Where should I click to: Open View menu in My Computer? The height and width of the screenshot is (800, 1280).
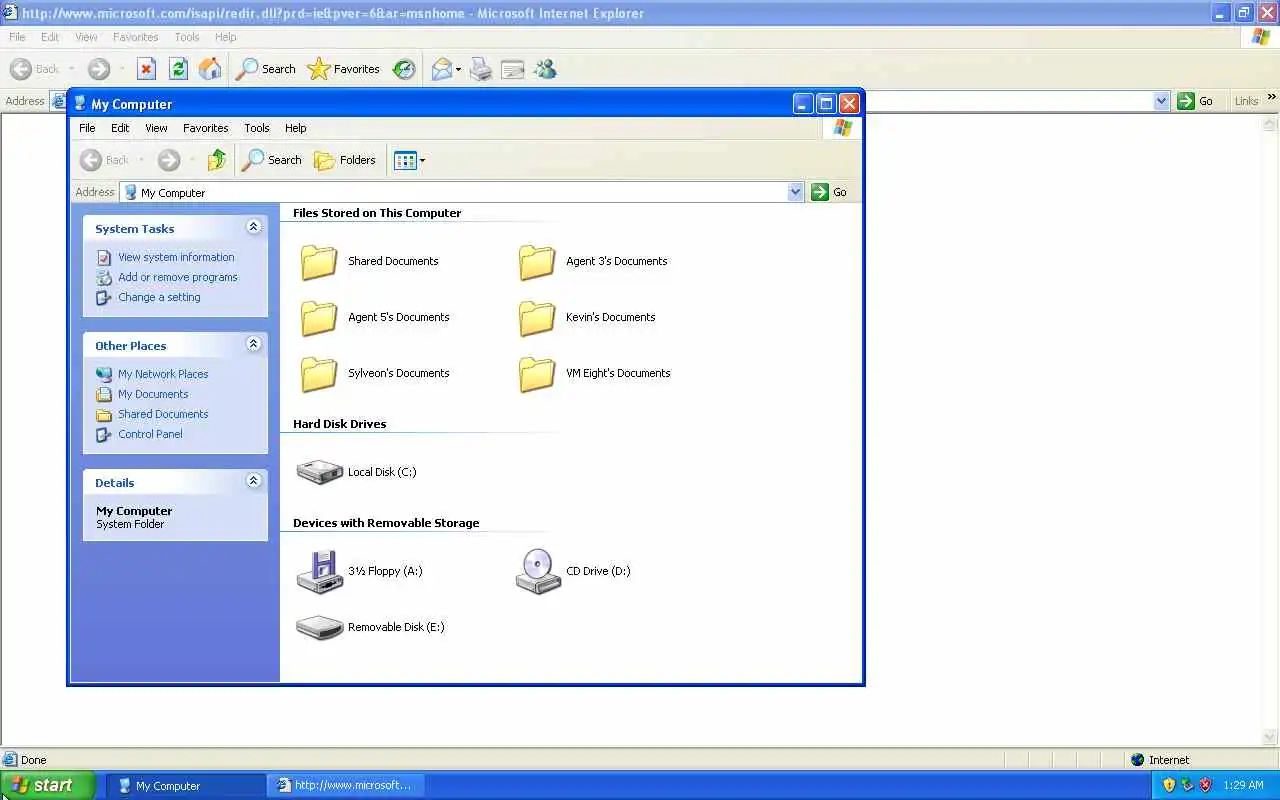156,128
